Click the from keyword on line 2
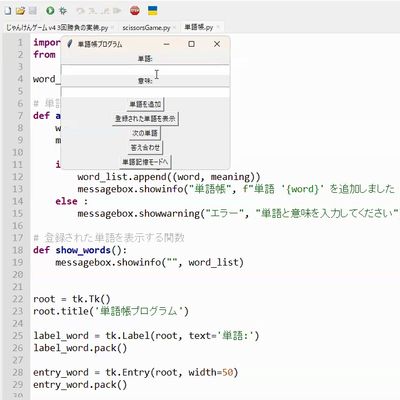The height and width of the screenshot is (400, 400). tap(44, 55)
